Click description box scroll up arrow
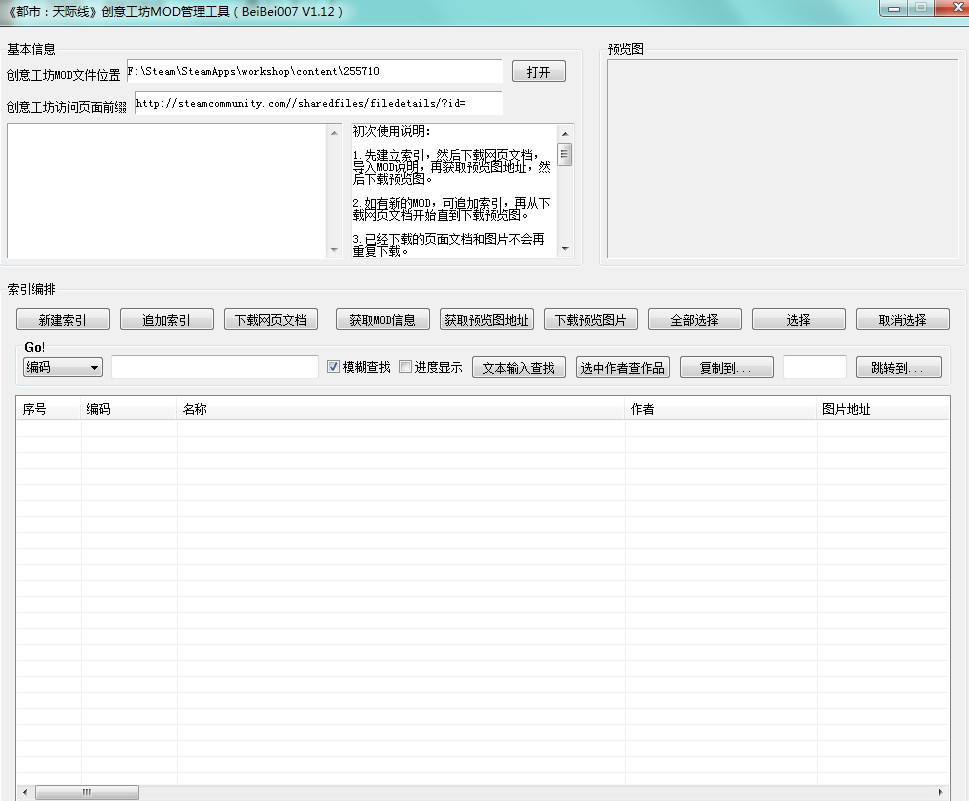 334,133
